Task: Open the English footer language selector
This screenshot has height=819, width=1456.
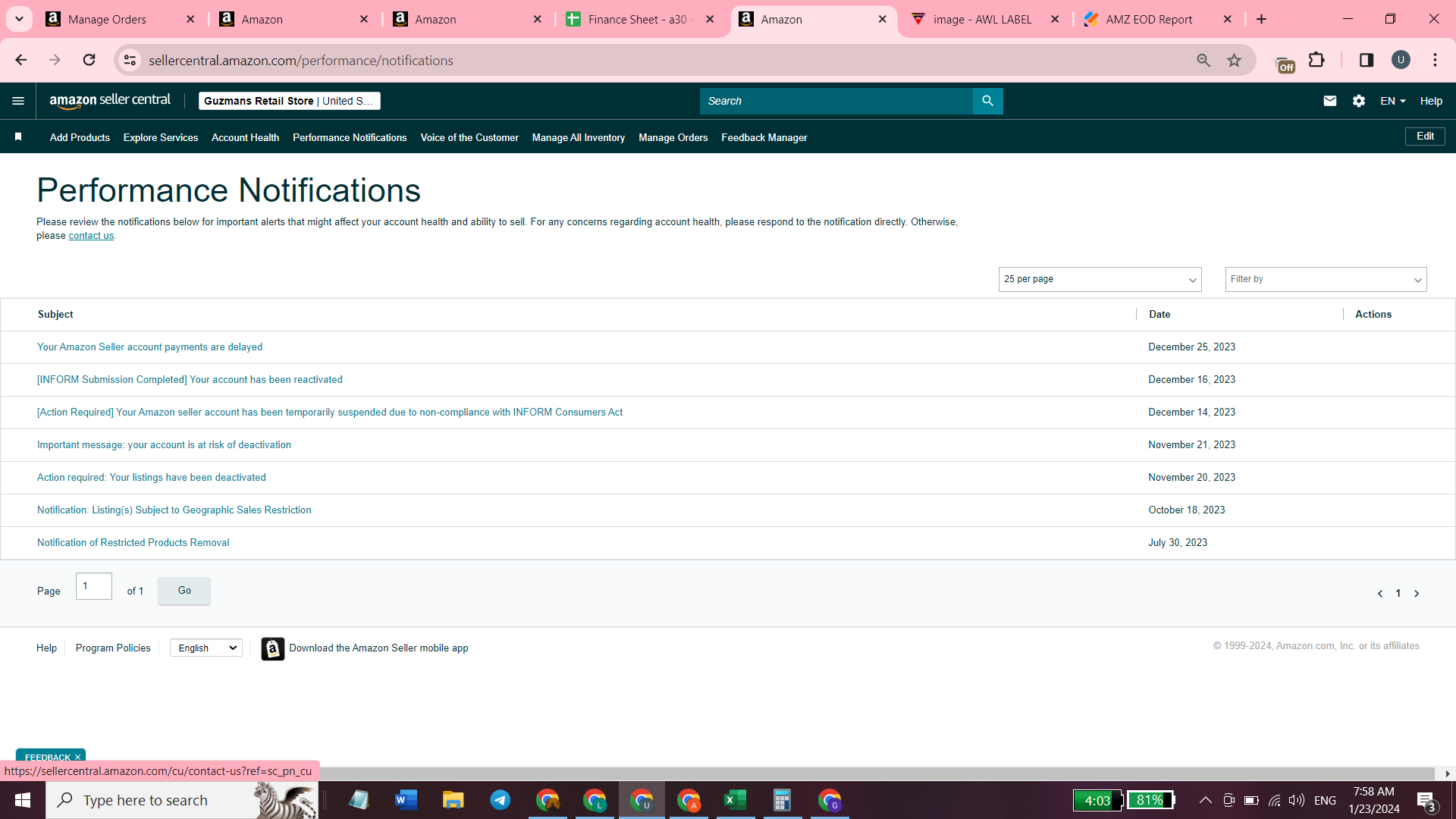Action: coord(206,648)
